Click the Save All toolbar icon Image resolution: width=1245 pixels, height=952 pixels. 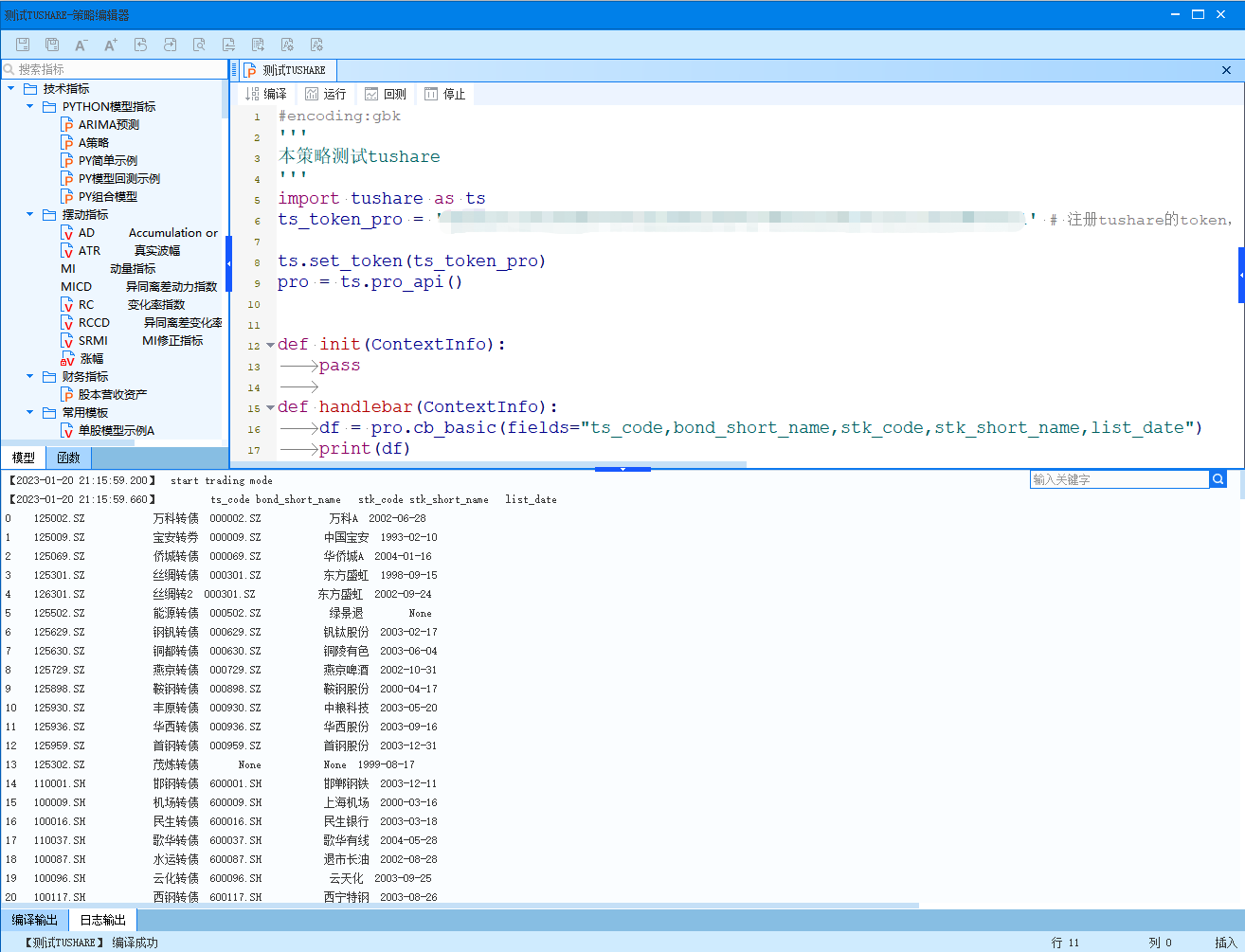point(52,45)
